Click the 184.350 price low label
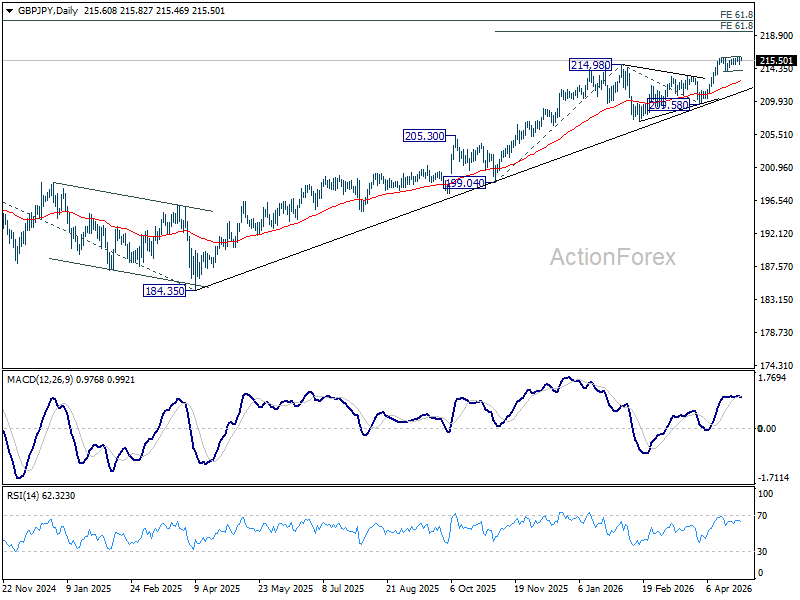 (165, 291)
